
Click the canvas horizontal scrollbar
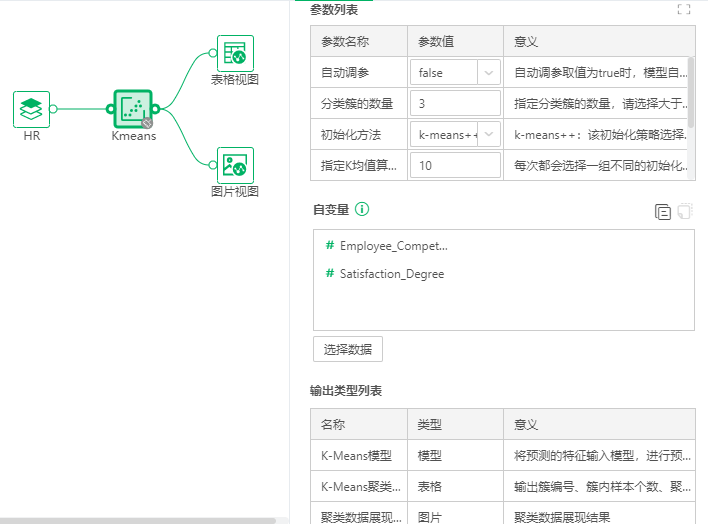[x=138, y=520]
